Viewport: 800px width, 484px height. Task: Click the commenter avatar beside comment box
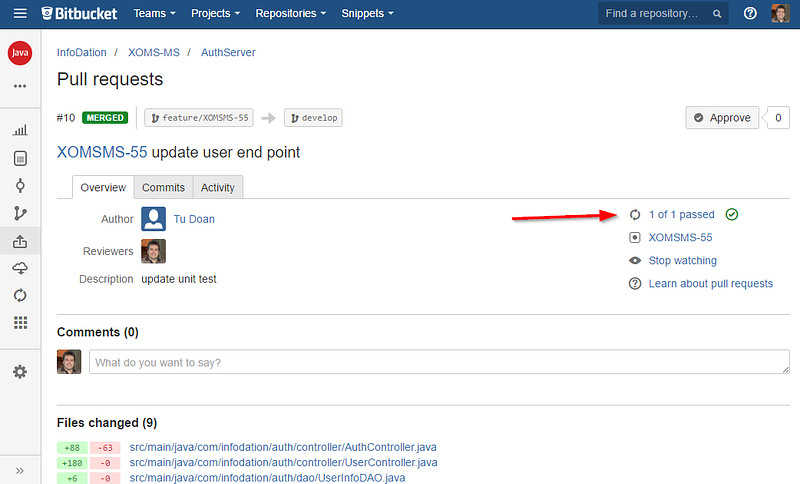pos(69,362)
